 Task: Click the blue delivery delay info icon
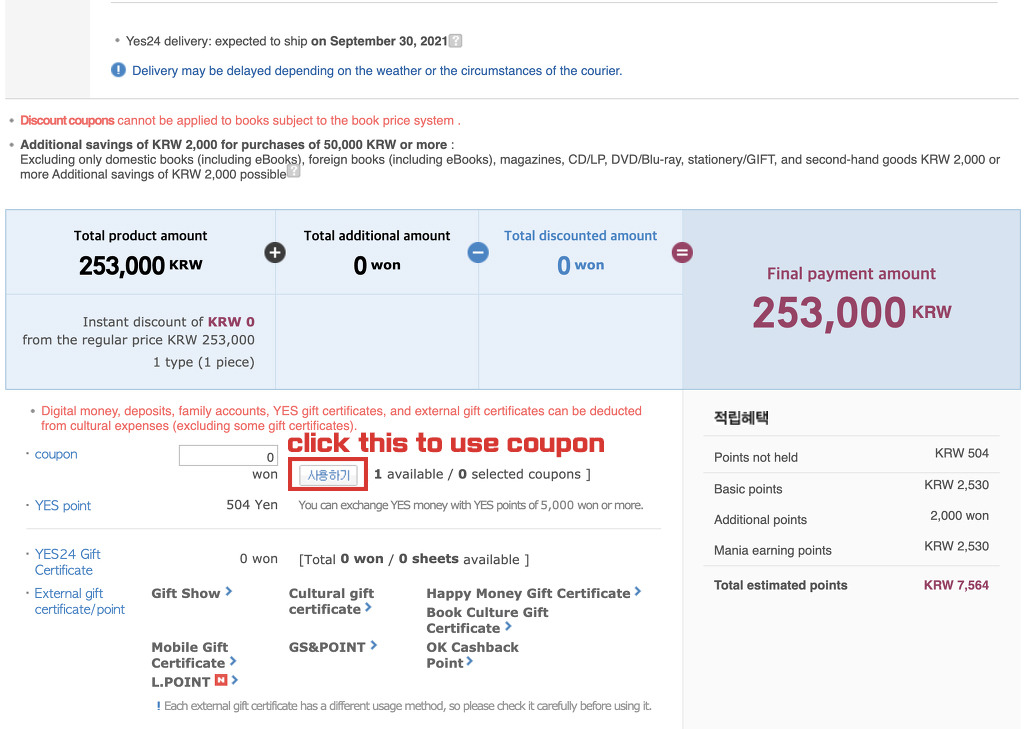[118, 70]
